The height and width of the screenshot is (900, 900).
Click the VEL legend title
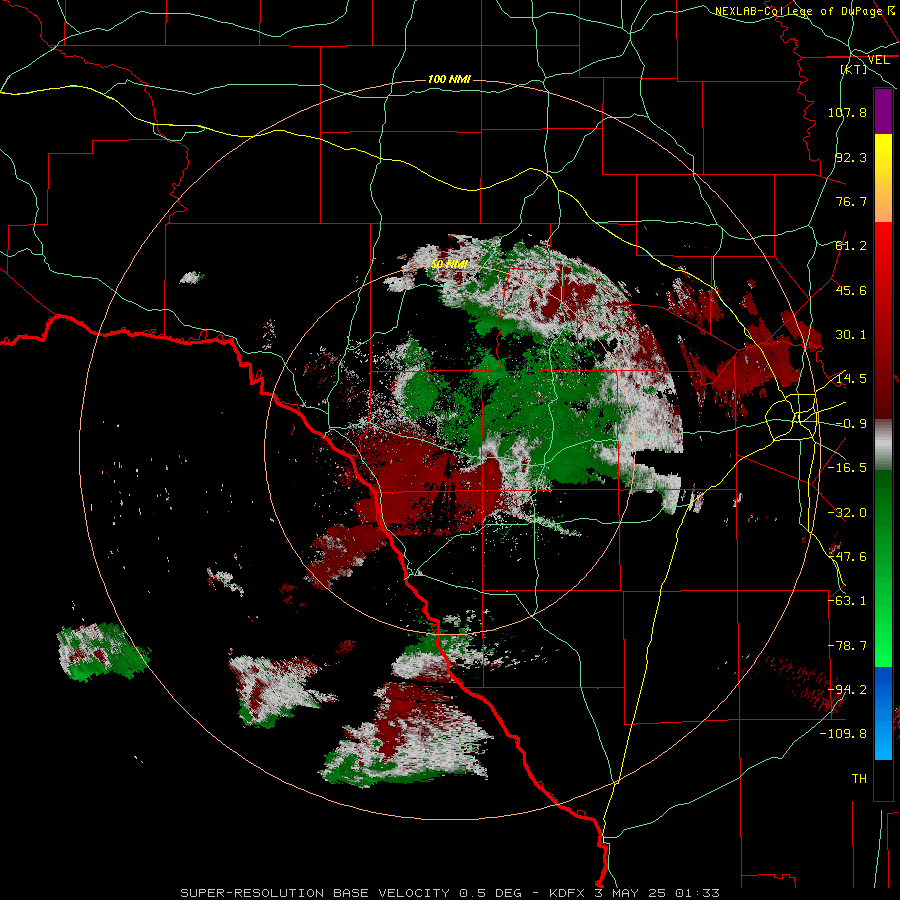(x=878, y=60)
